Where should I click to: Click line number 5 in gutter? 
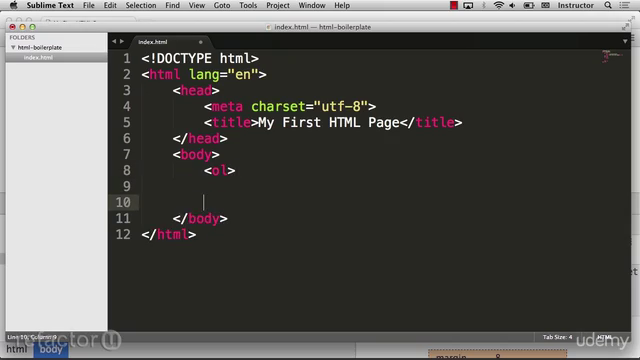pyautogui.click(x=127, y=122)
